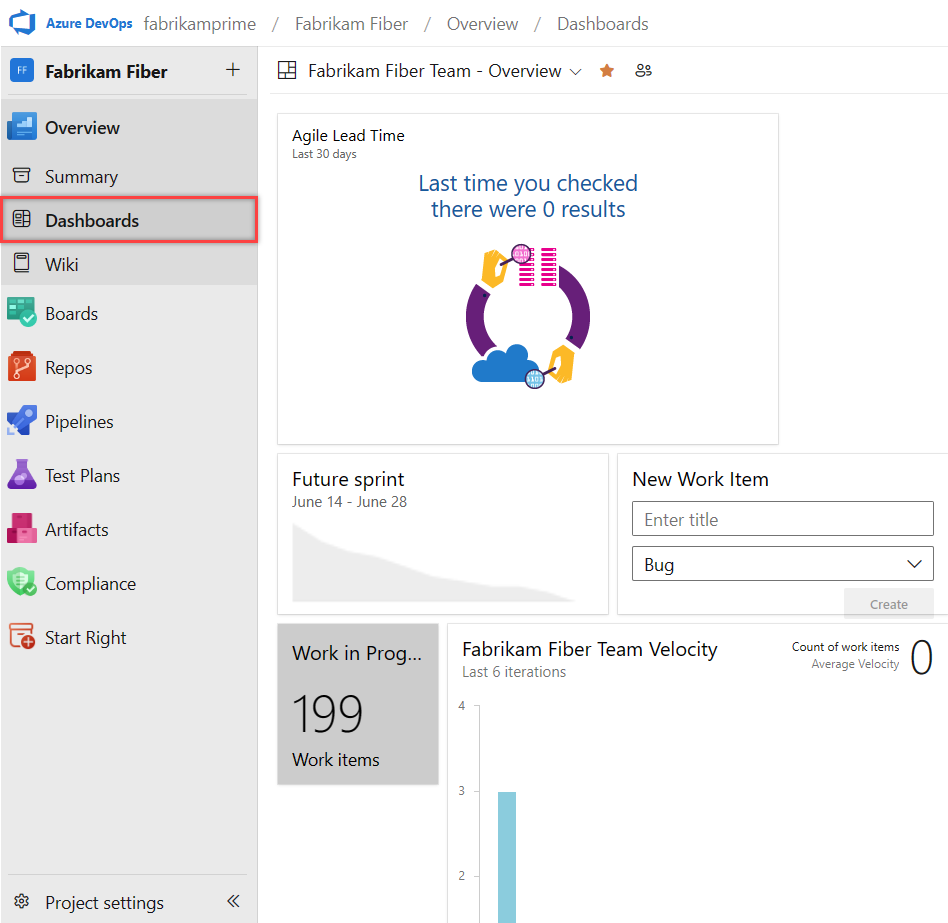Collapse the sidebar with double chevron

click(x=233, y=901)
